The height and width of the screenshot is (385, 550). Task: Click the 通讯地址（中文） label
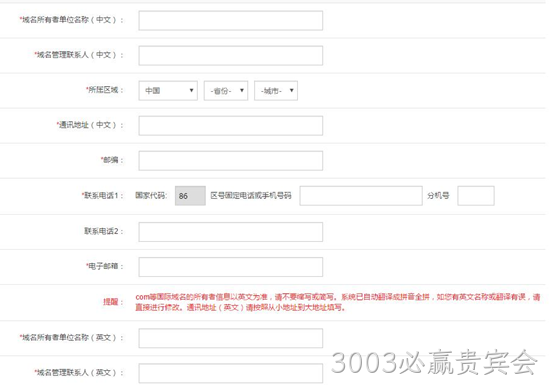click(90, 125)
